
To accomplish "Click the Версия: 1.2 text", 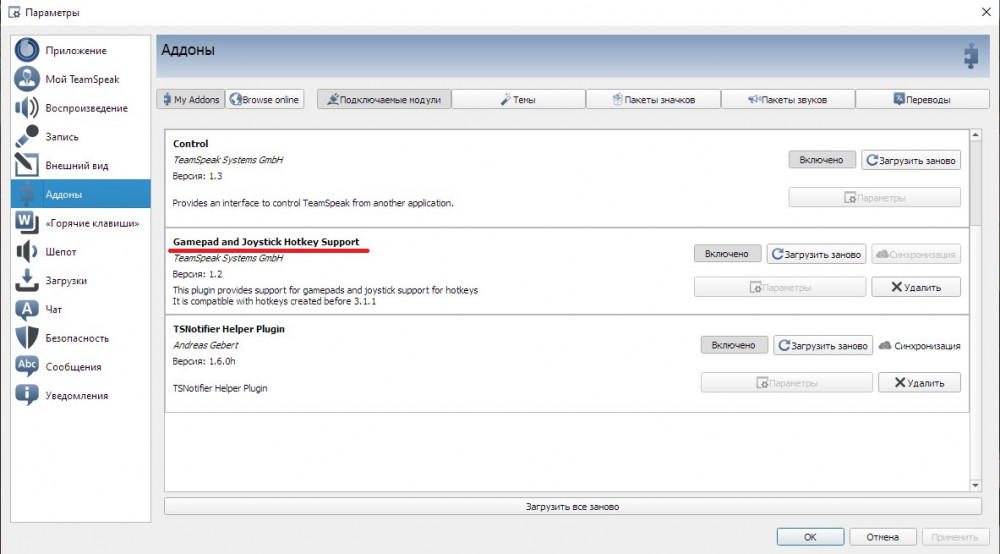I will (197, 274).
